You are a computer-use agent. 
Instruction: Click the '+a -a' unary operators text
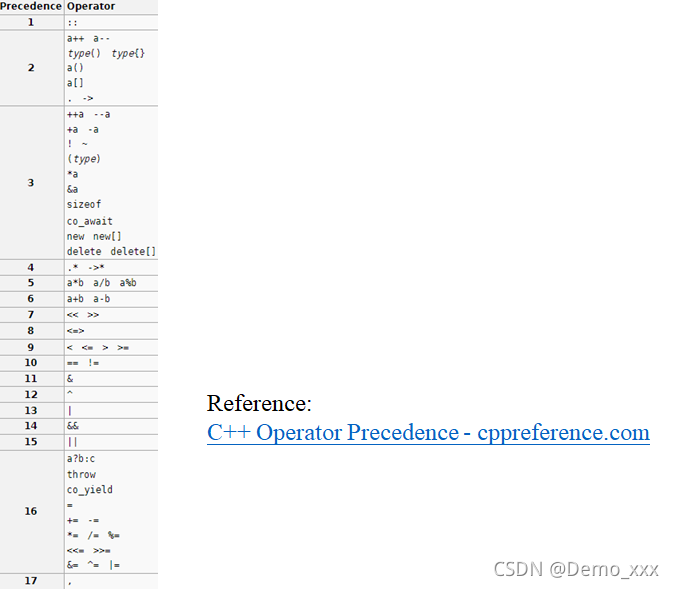[83, 129]
